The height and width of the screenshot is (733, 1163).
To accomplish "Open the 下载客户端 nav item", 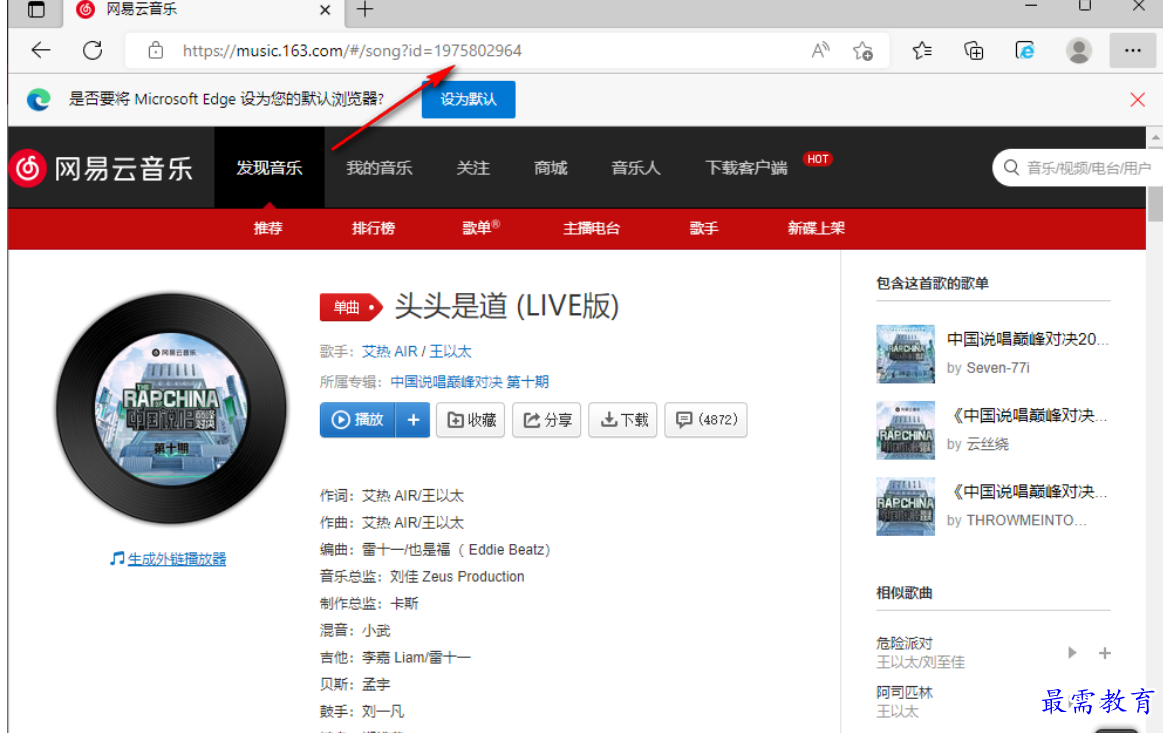I will [746, 168].
